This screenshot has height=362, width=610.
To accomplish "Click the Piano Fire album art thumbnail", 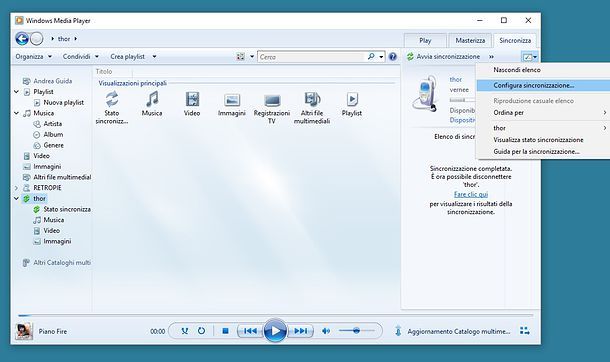I will [24, 331].
